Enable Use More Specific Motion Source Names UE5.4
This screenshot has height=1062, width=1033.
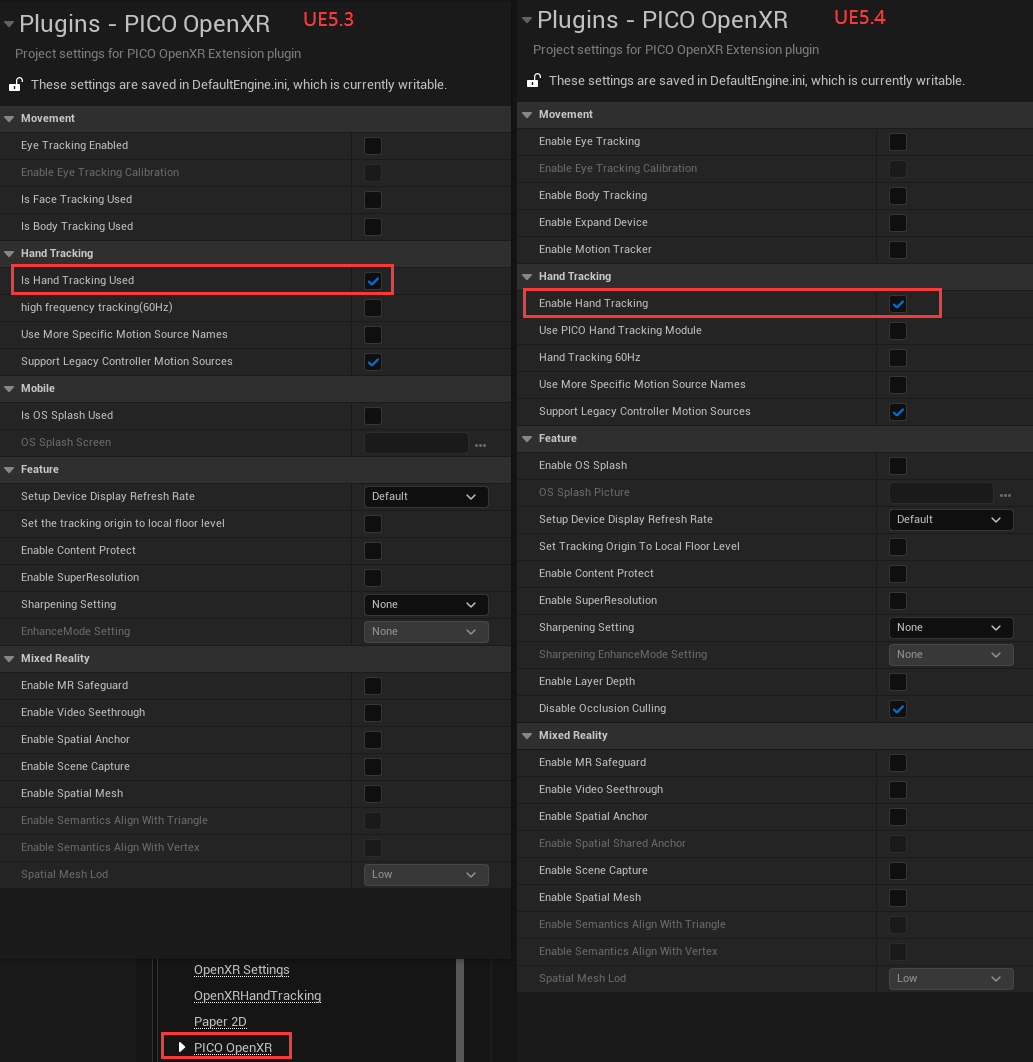tap(898, 385)
